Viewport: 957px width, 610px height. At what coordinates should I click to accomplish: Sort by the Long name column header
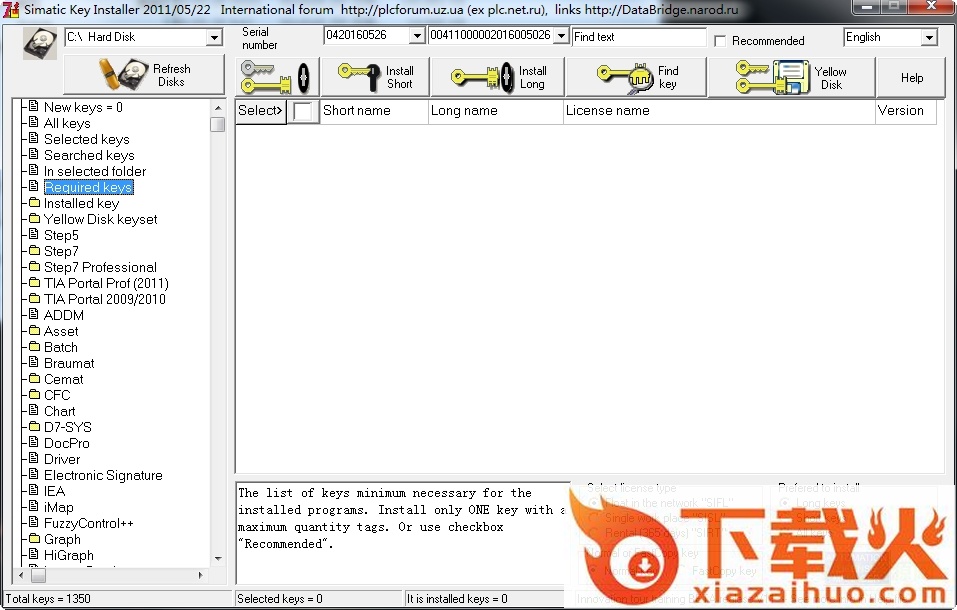pyautogui.click(x=496, y=111)
